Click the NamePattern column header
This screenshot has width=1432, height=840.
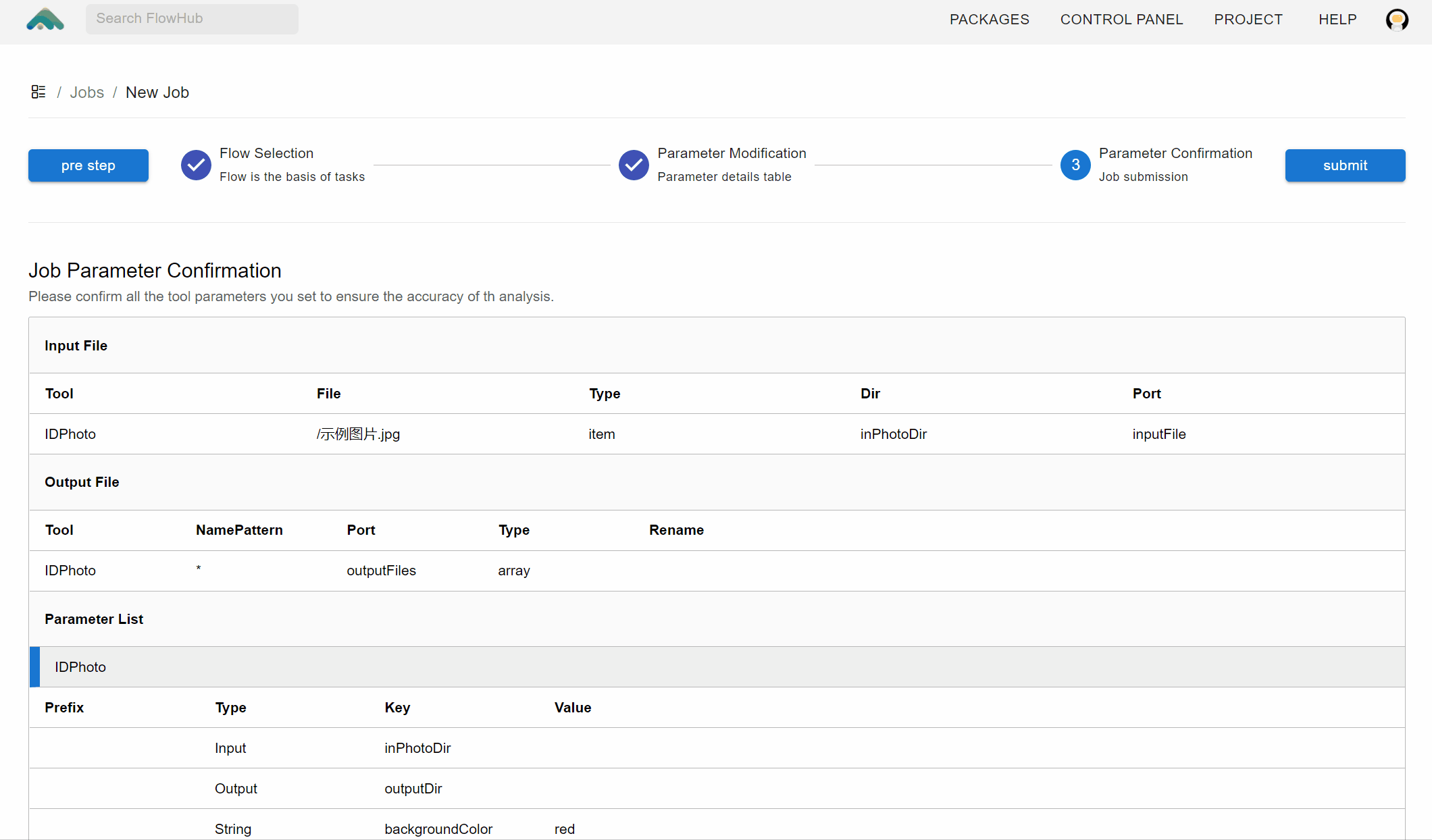[239, 530]
